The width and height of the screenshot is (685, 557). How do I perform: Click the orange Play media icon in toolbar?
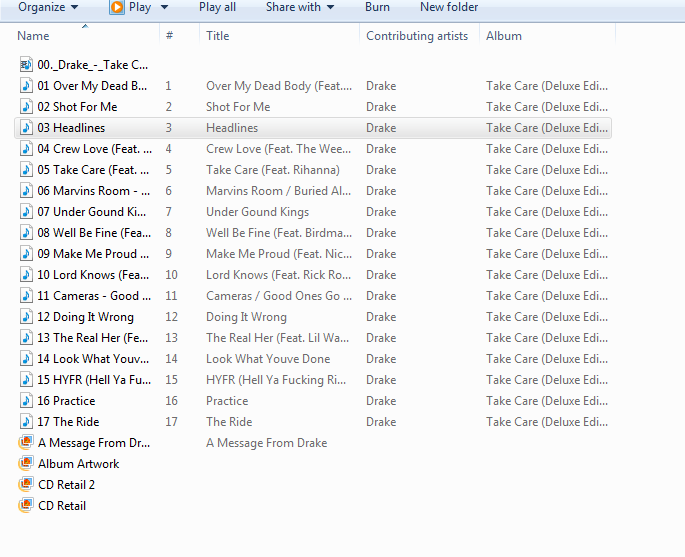tap(117, 7)
